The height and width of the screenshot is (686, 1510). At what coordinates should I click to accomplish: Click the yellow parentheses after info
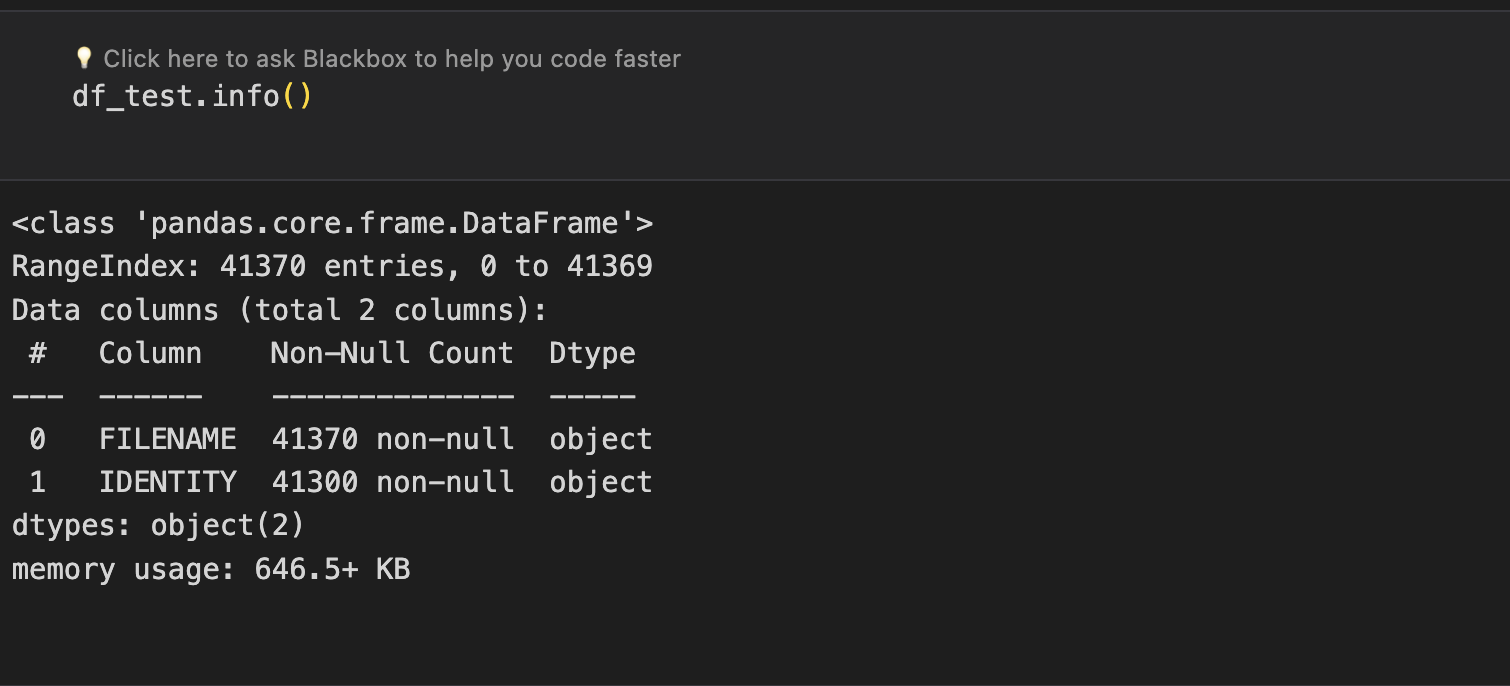point(297,98)
